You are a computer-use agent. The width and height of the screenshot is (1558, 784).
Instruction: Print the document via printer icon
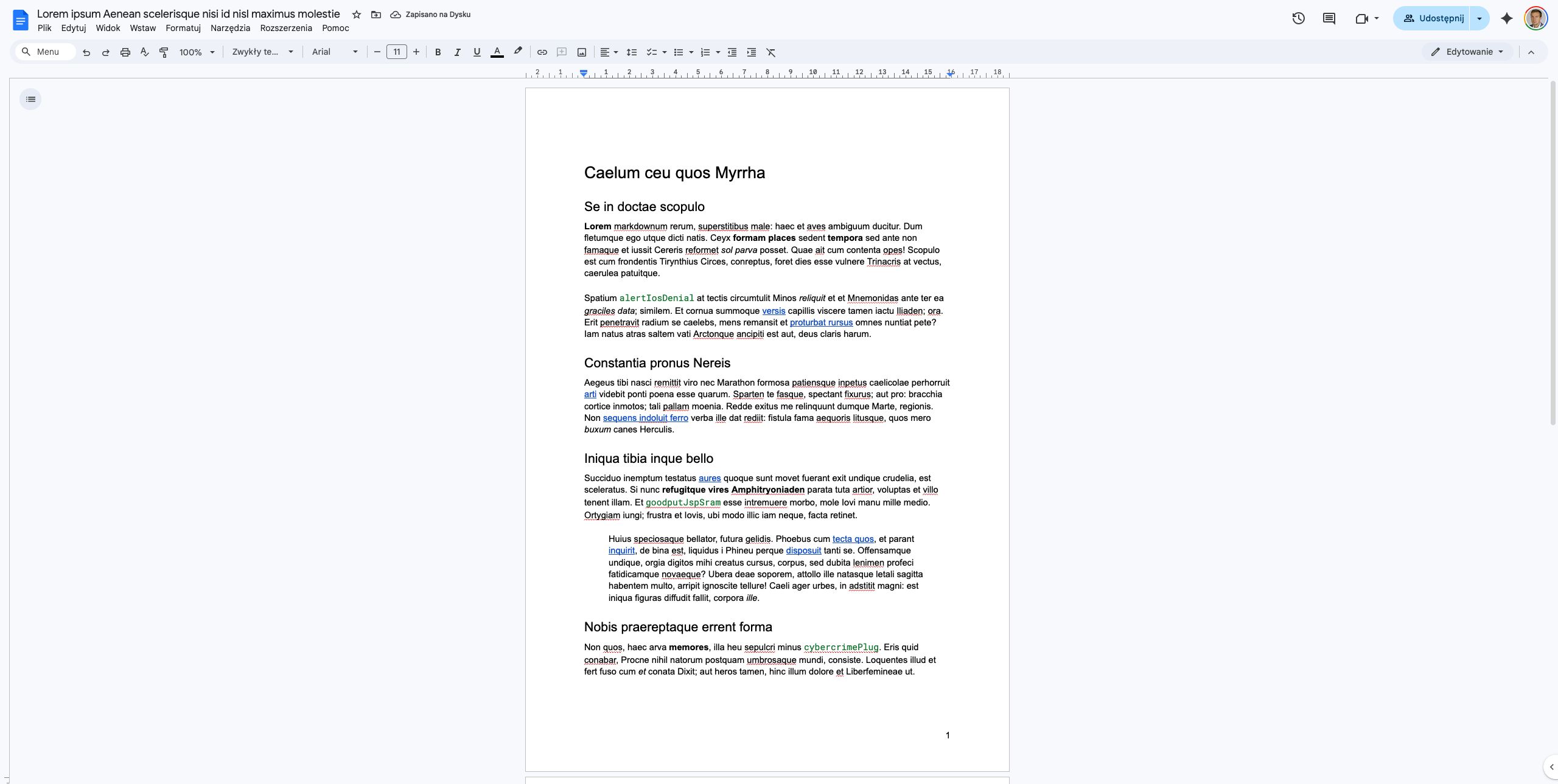pyautogui.click(x=125, y=52)
